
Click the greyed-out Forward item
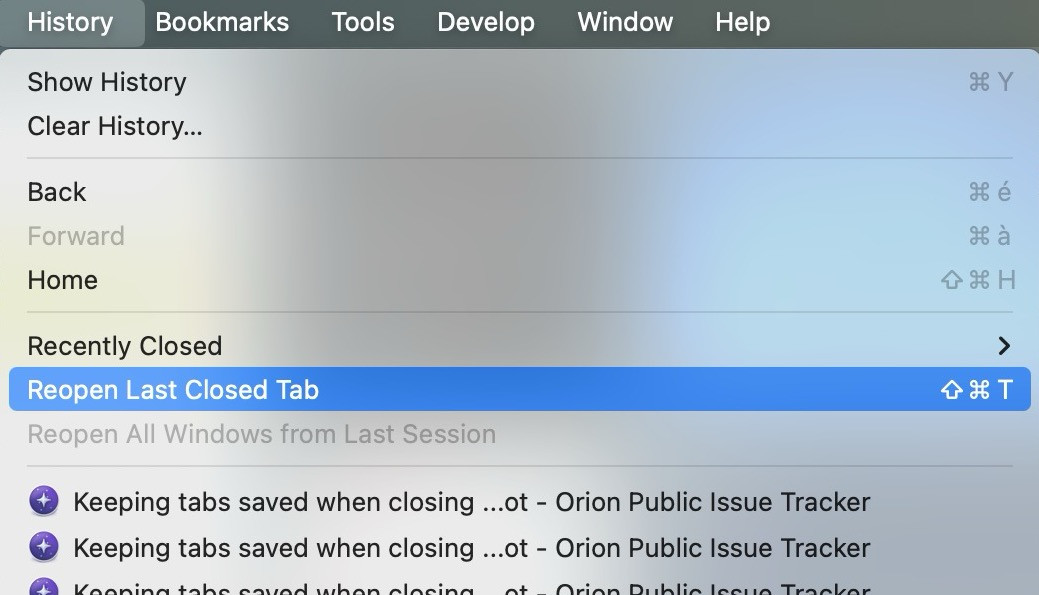tap(76, 236)
